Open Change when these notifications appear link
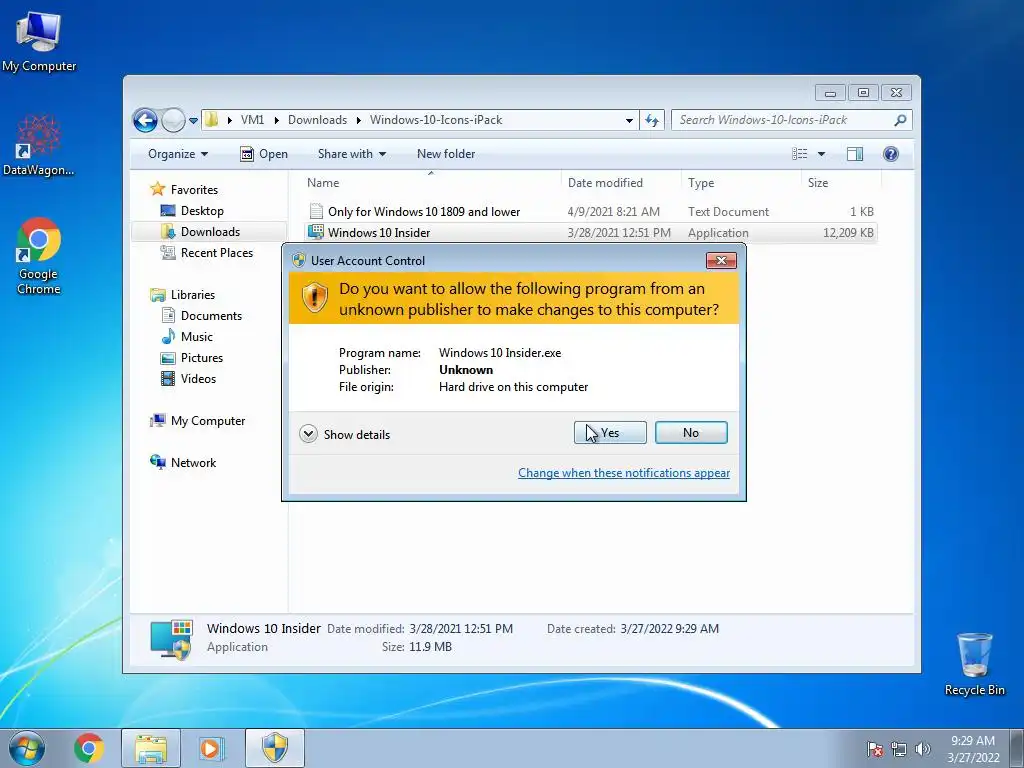The width and height of the screenshot is (1024, 768). (x=624, y=473)
